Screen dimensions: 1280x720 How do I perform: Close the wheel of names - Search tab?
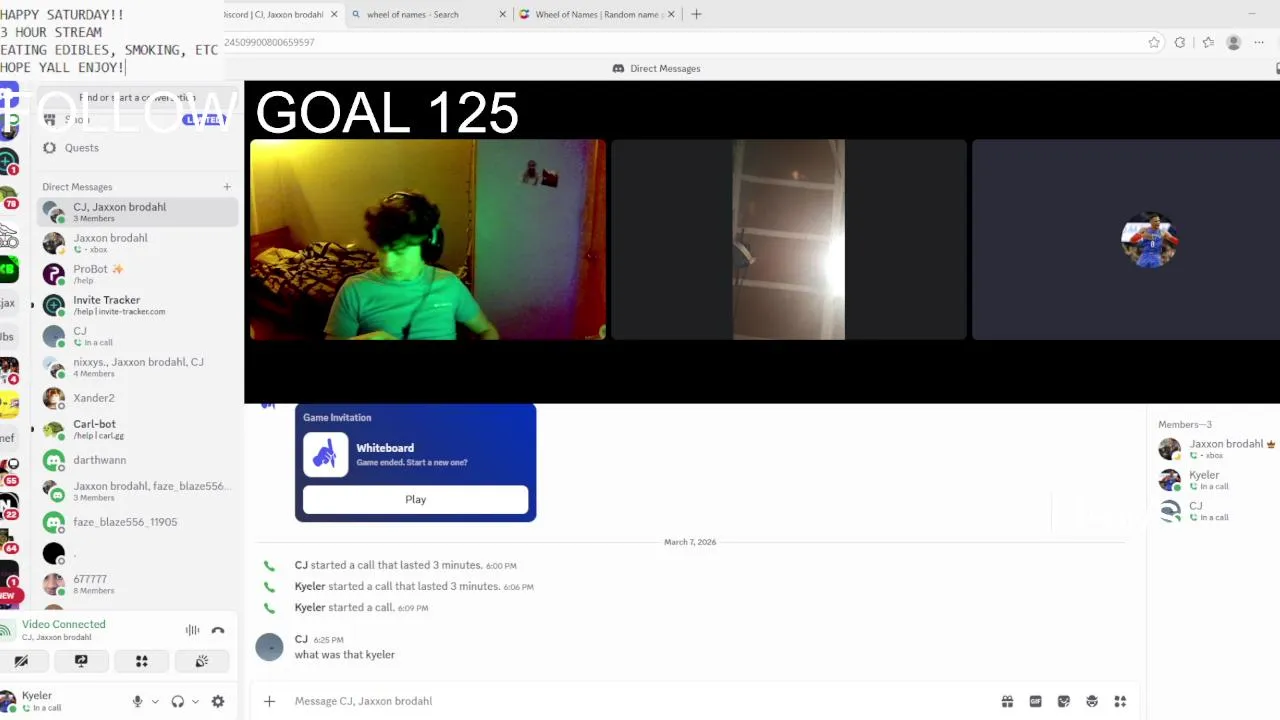pos(503,14)
